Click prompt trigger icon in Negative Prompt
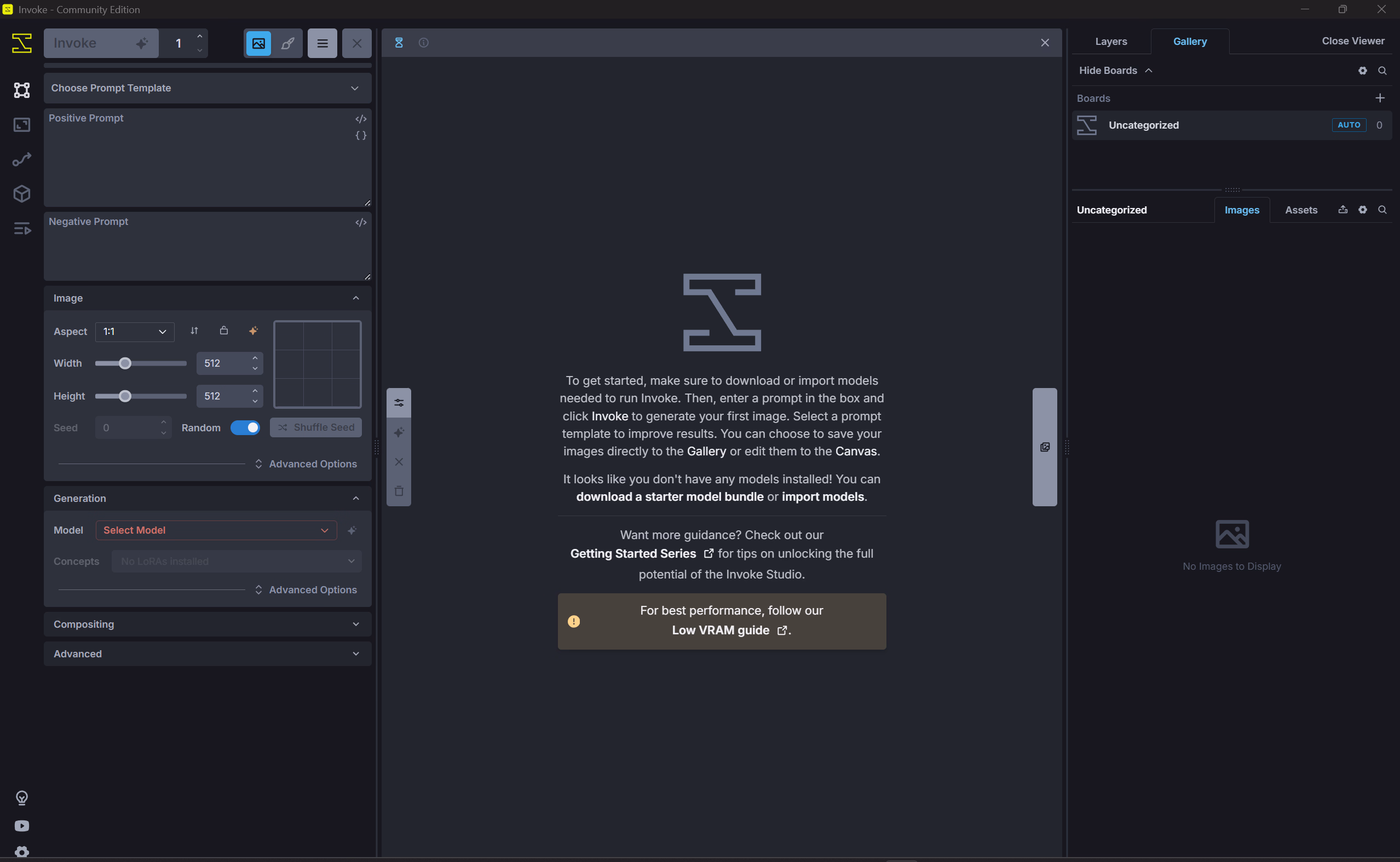 click(x=361, y=222)
